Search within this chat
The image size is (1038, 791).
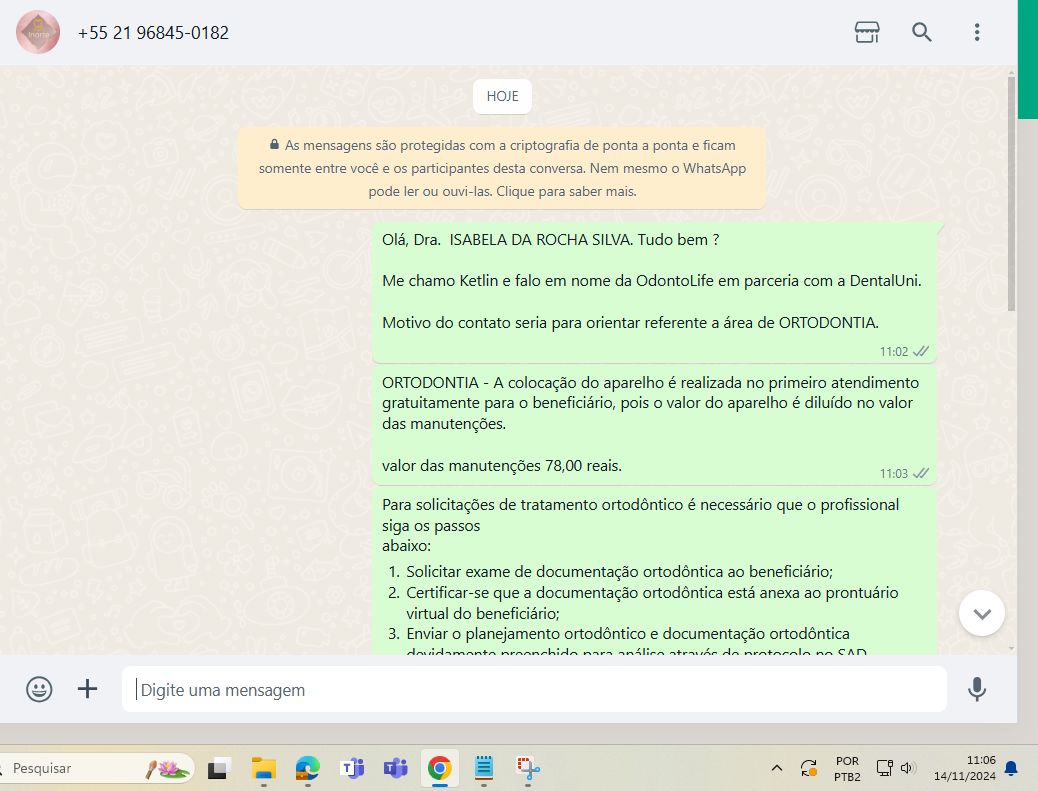[x=921, y=32]
